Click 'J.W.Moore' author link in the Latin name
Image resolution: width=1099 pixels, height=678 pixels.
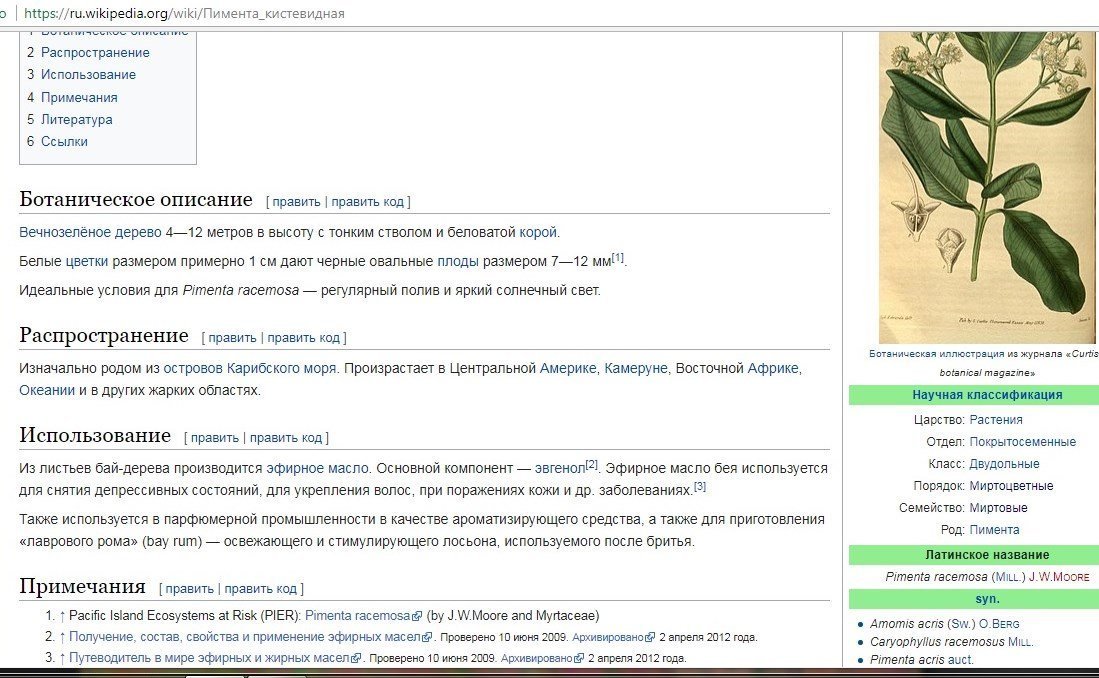pos(1059,577)
